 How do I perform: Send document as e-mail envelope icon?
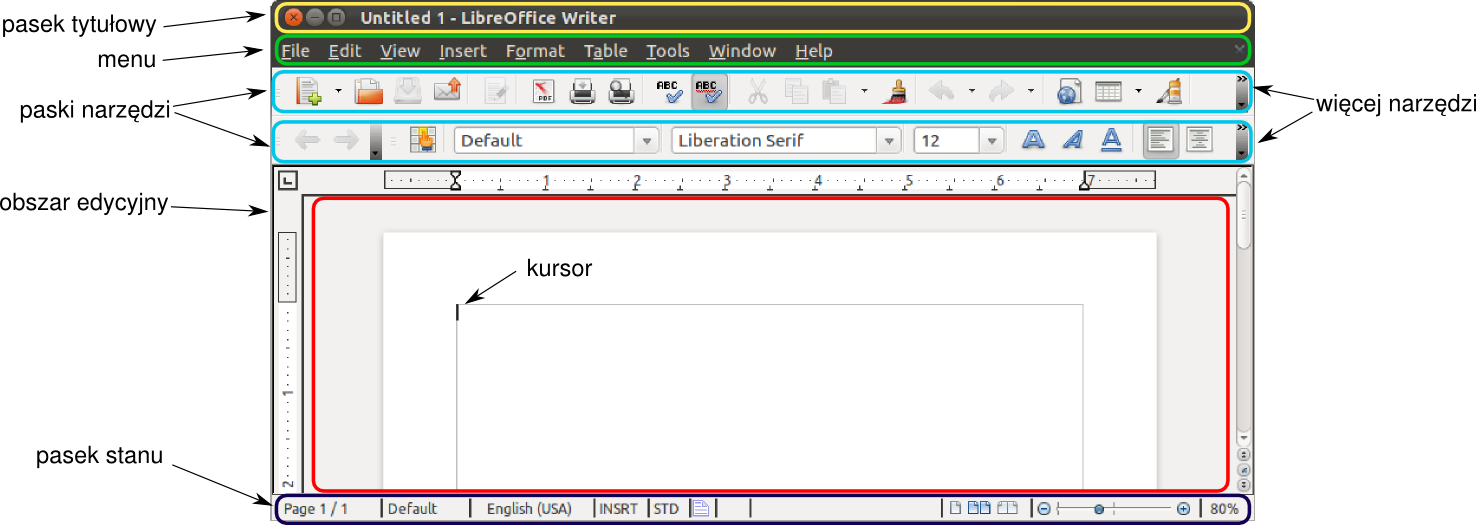(447, 92)
